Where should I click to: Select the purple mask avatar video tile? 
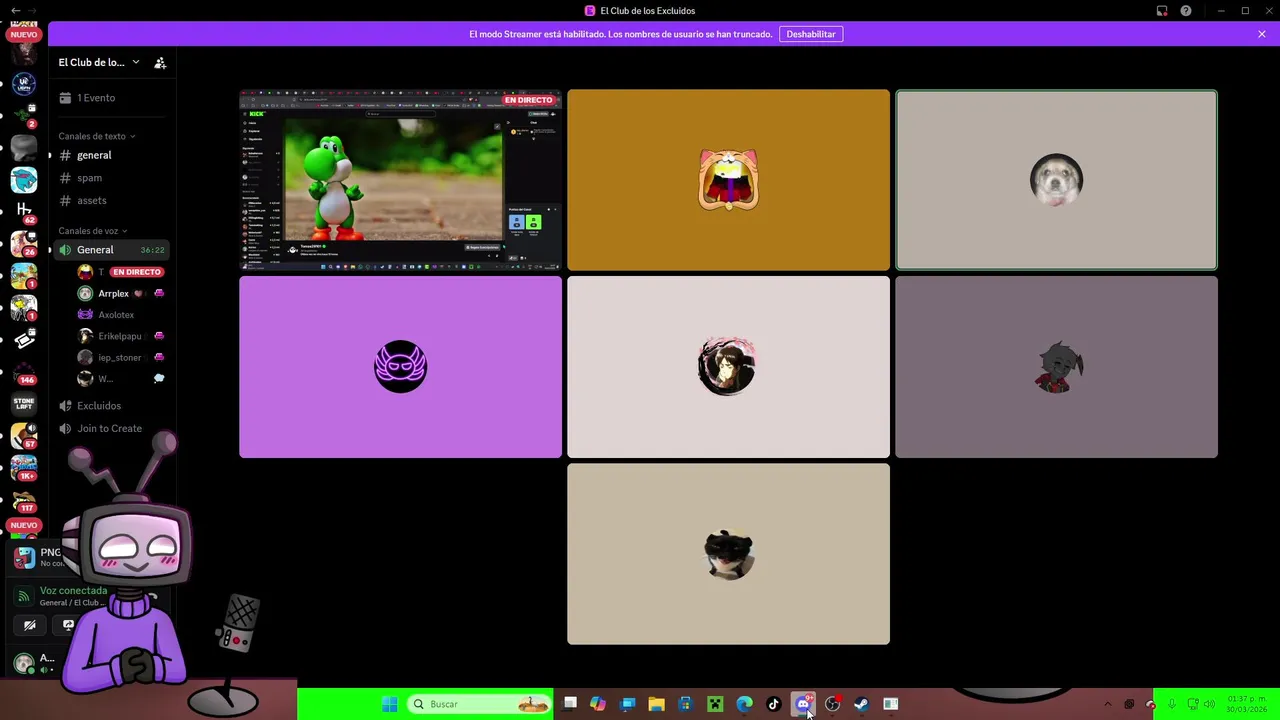[x=400, y=367]
